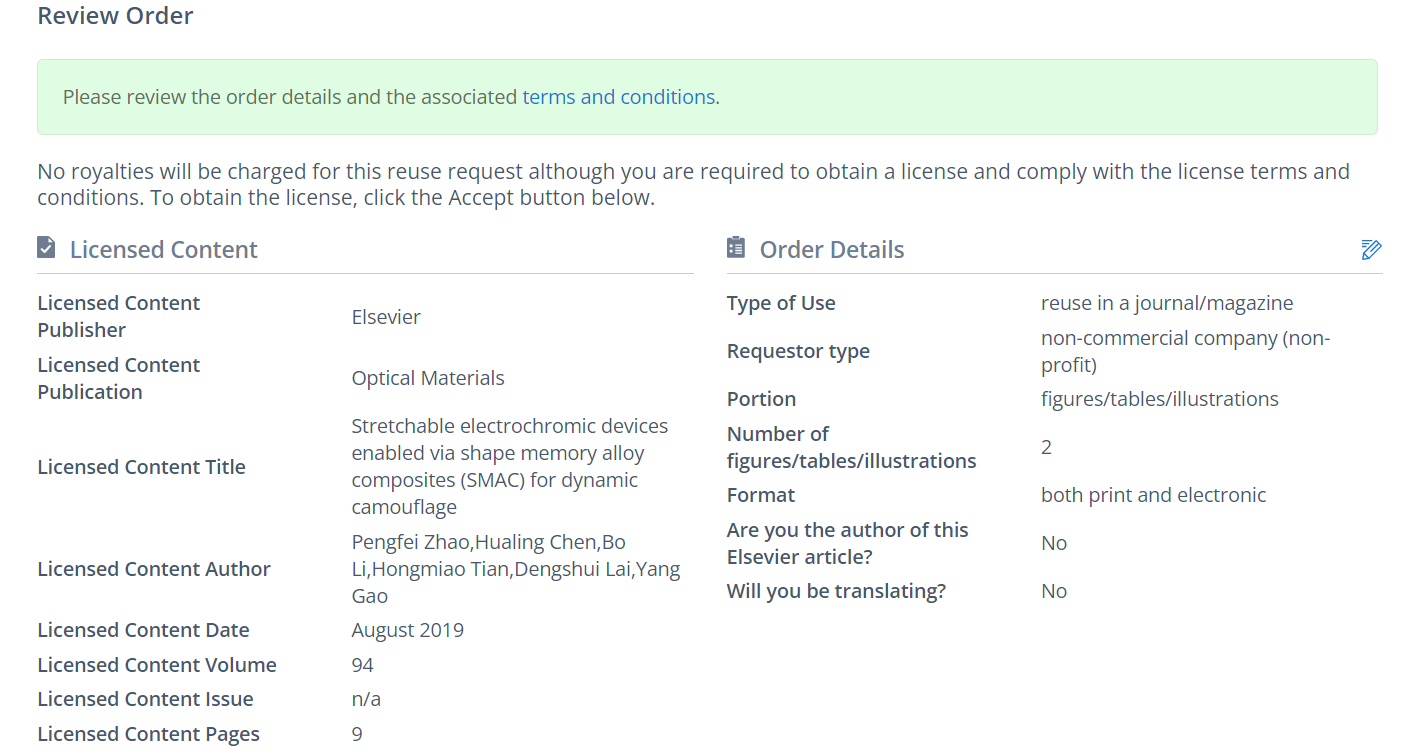Click the August 2019 content date
This screenshot has width=1405, height=754.
[407, 630]
